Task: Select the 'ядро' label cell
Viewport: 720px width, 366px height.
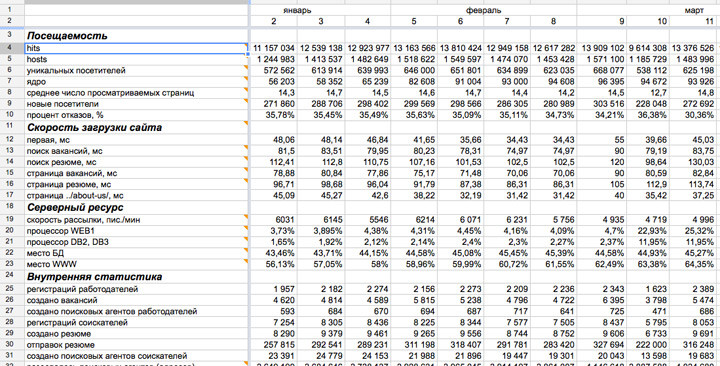Action: click(136, 82)
